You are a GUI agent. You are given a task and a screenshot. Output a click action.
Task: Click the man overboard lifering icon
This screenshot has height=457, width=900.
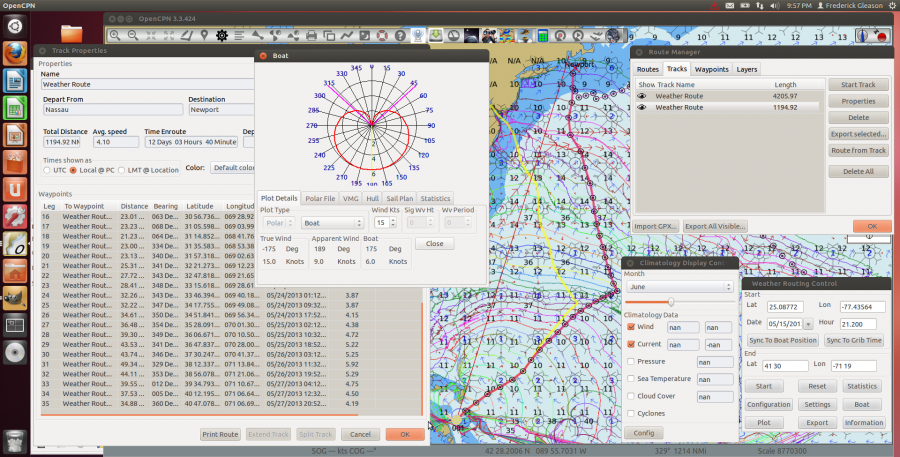point(382,36)
